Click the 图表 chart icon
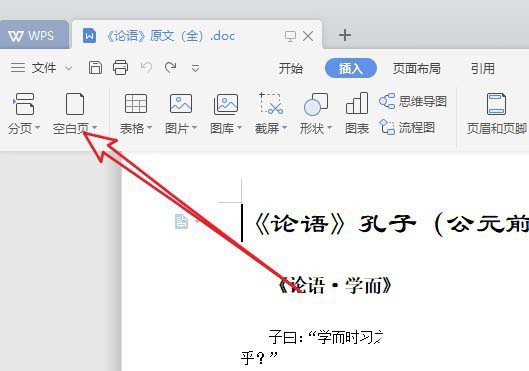 [357, 104]
